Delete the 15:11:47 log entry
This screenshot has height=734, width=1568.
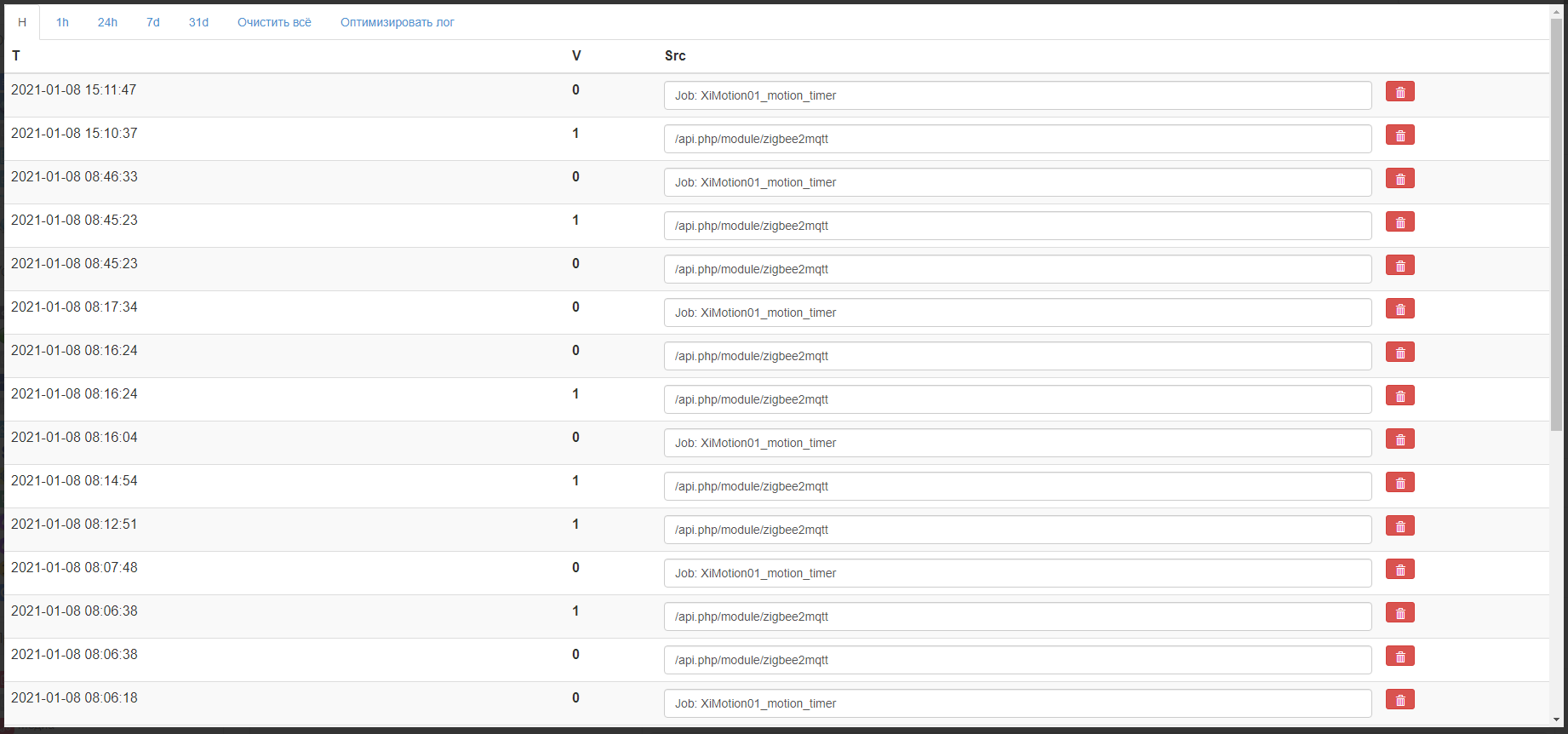pyautogui.click(x=1399, y=92)
